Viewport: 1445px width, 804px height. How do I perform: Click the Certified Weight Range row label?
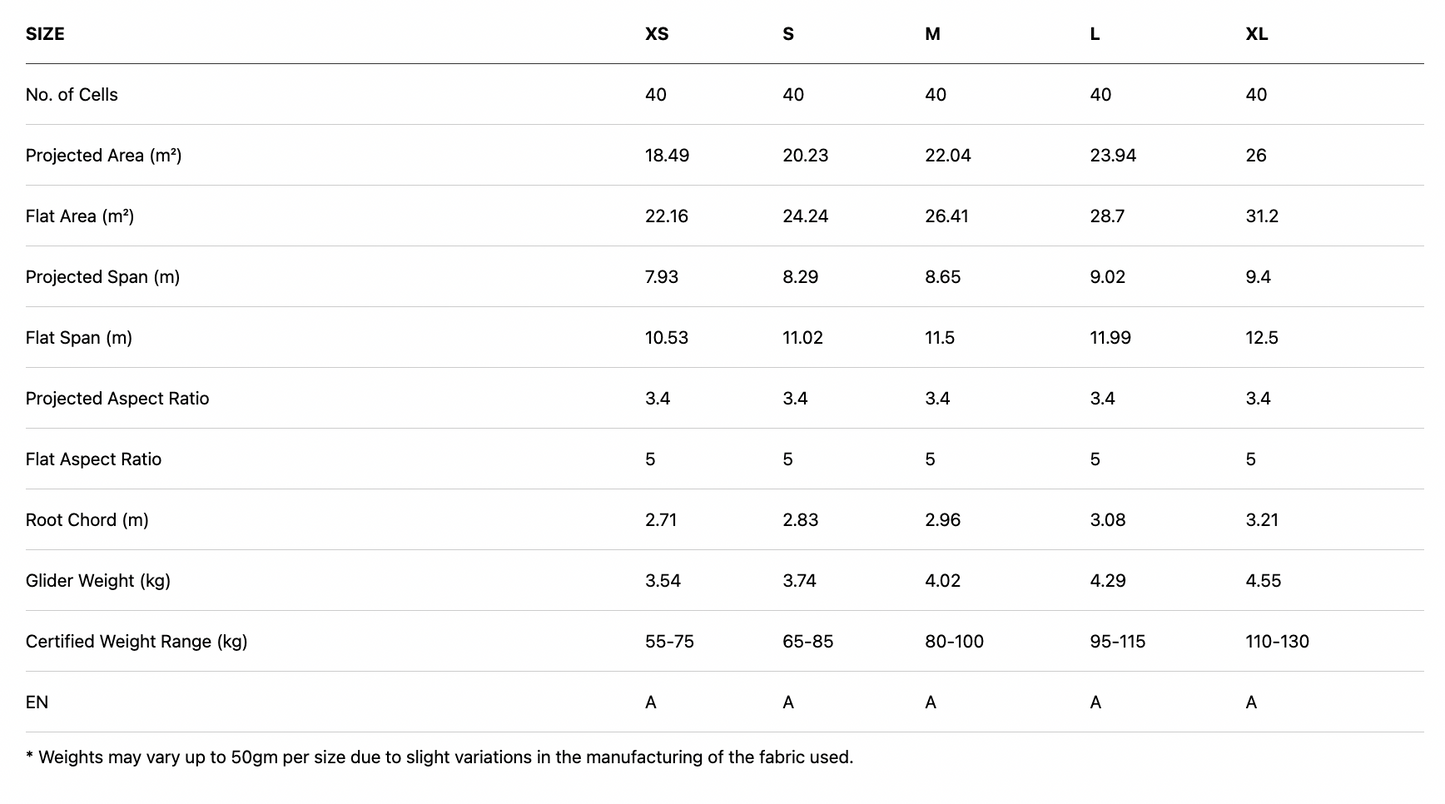click(x=137, y=642)
